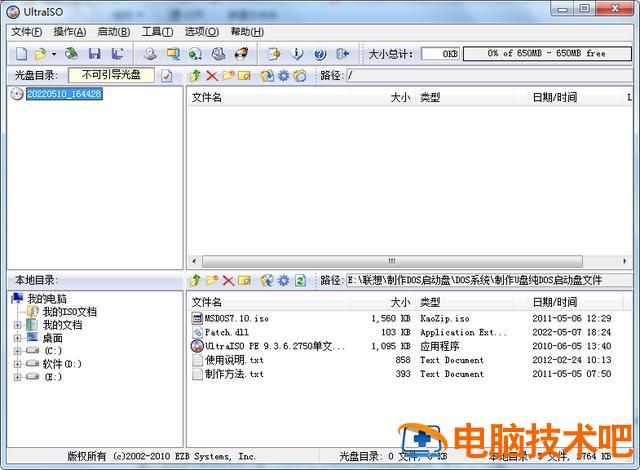Select the MSDOS7.10.iso file

pyautogui.click(x=237, y=319)
